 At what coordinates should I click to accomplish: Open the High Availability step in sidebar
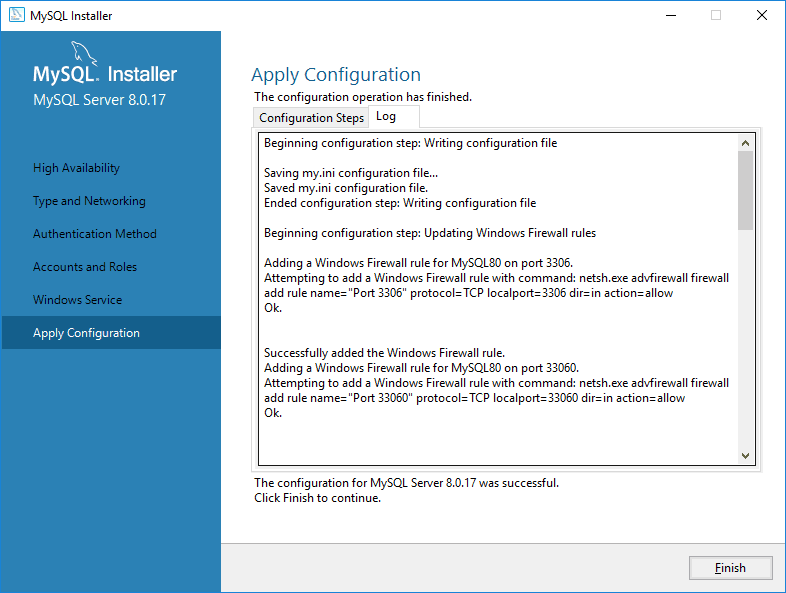[76, 168]
